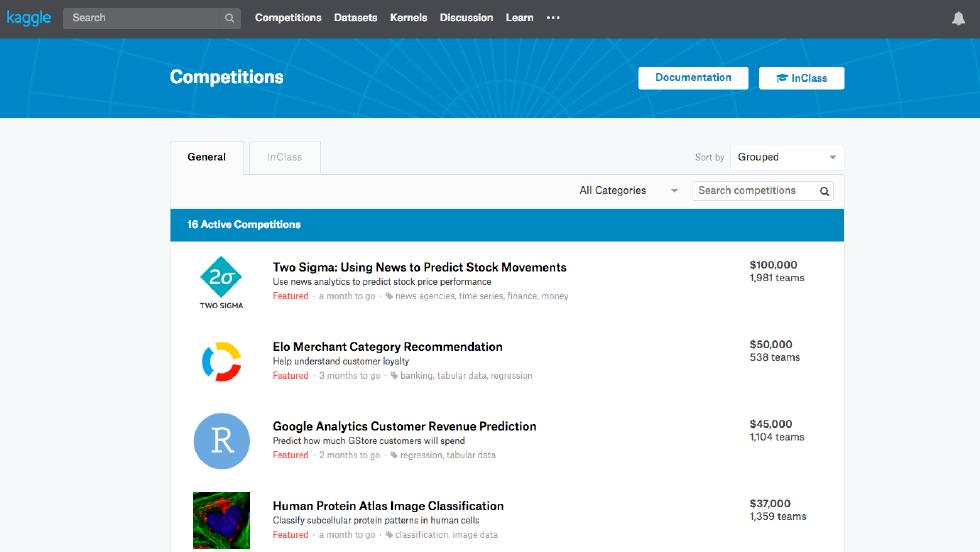Click Featured label under Human Protein Atlas

(x=290, y=534)
